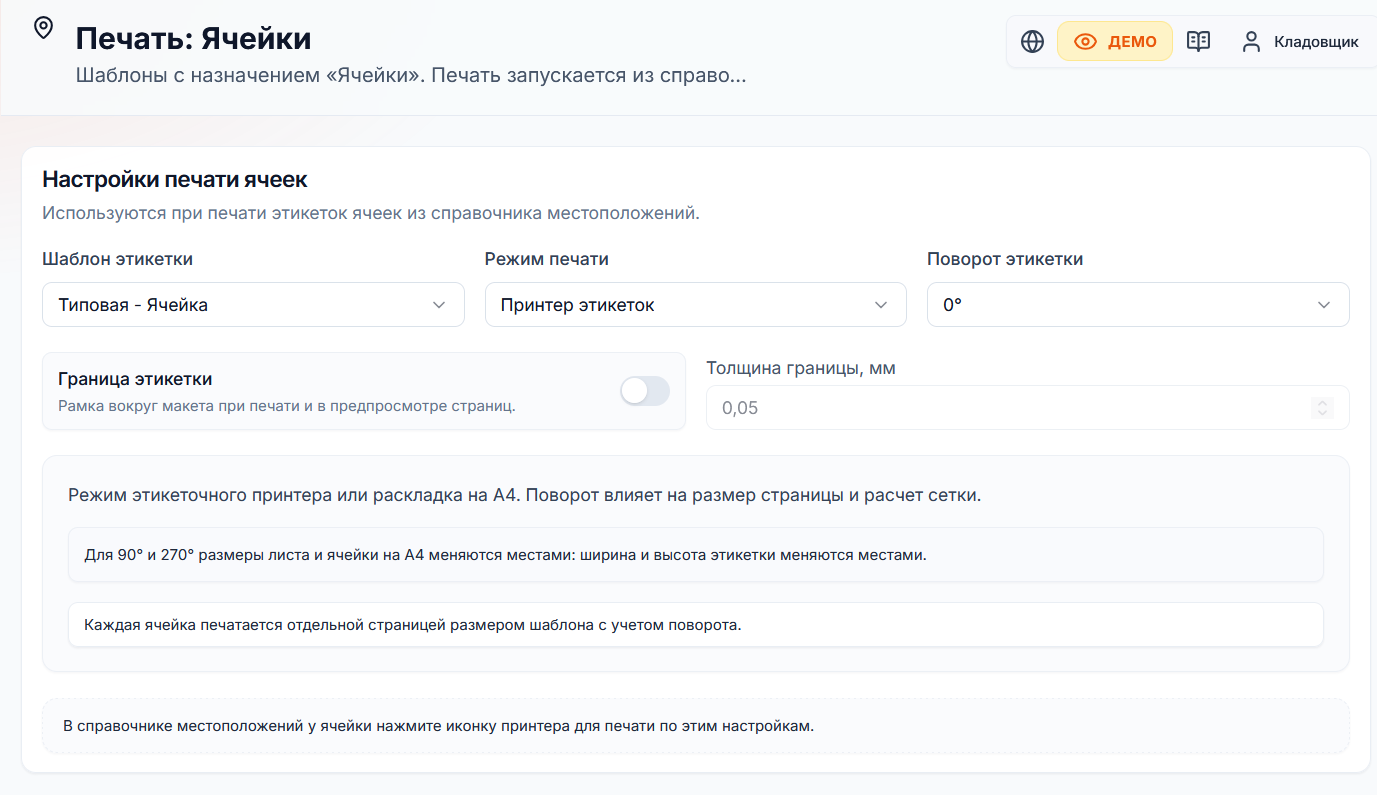1377x795 pixels.
Task: Click the Толщина границы input field
Action: point(1027,408)
